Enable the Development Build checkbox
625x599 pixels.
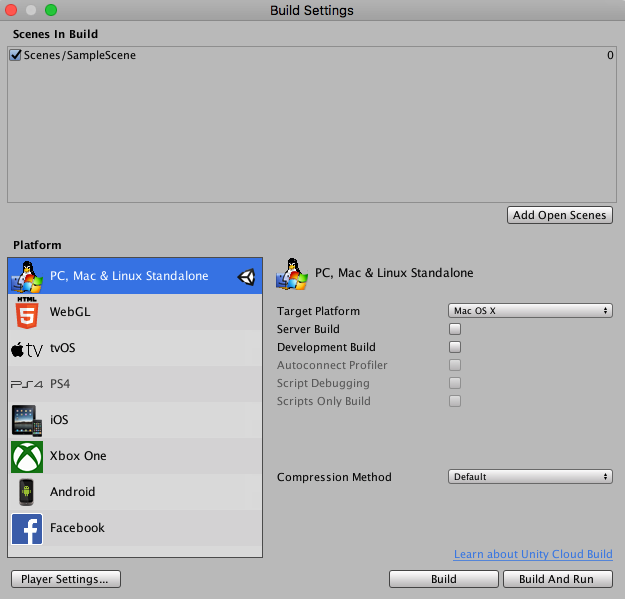(455, 347)
